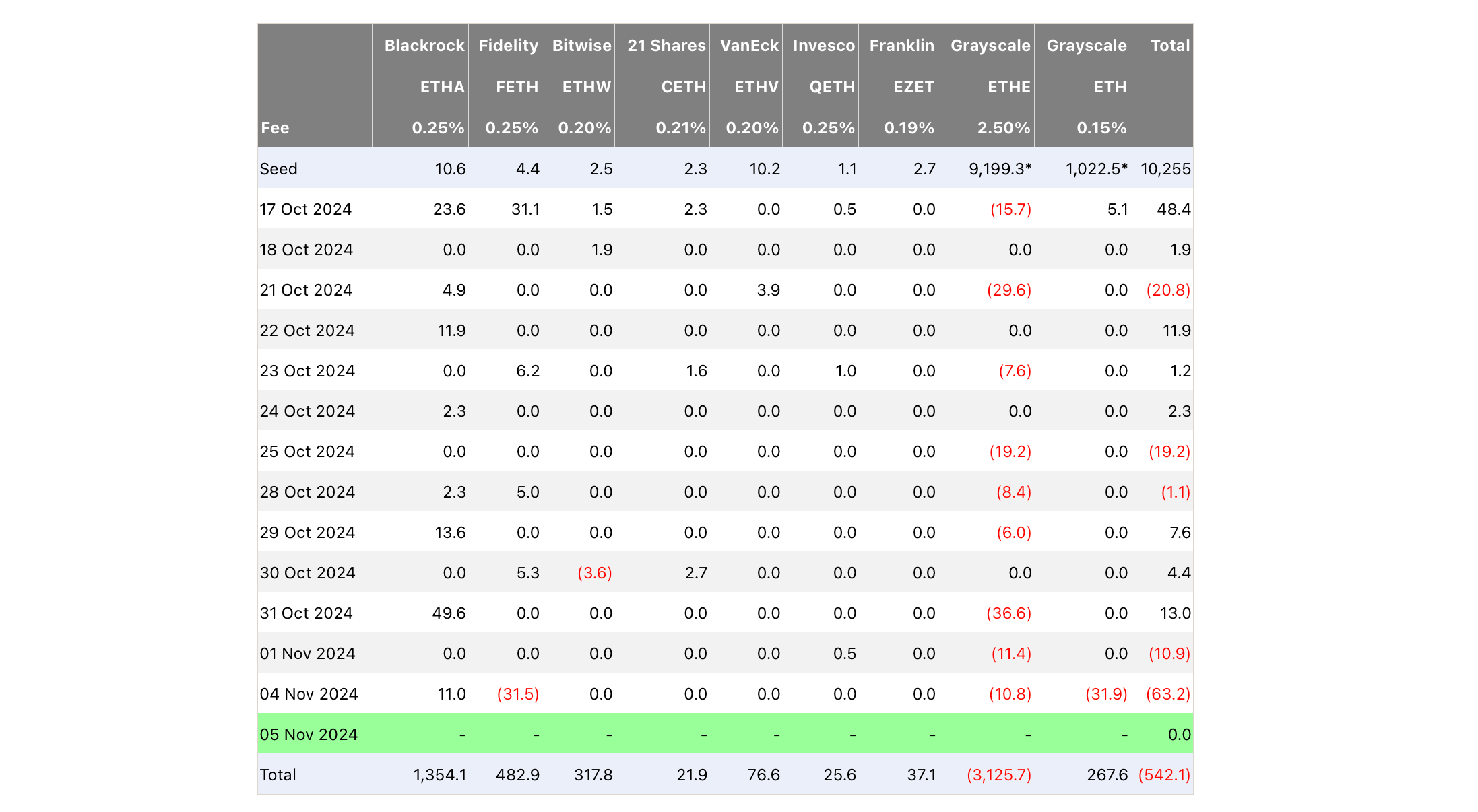Click the ETHA ticker cell
Viewport: 1478px width, 812px height.
(x=442, y=87)
